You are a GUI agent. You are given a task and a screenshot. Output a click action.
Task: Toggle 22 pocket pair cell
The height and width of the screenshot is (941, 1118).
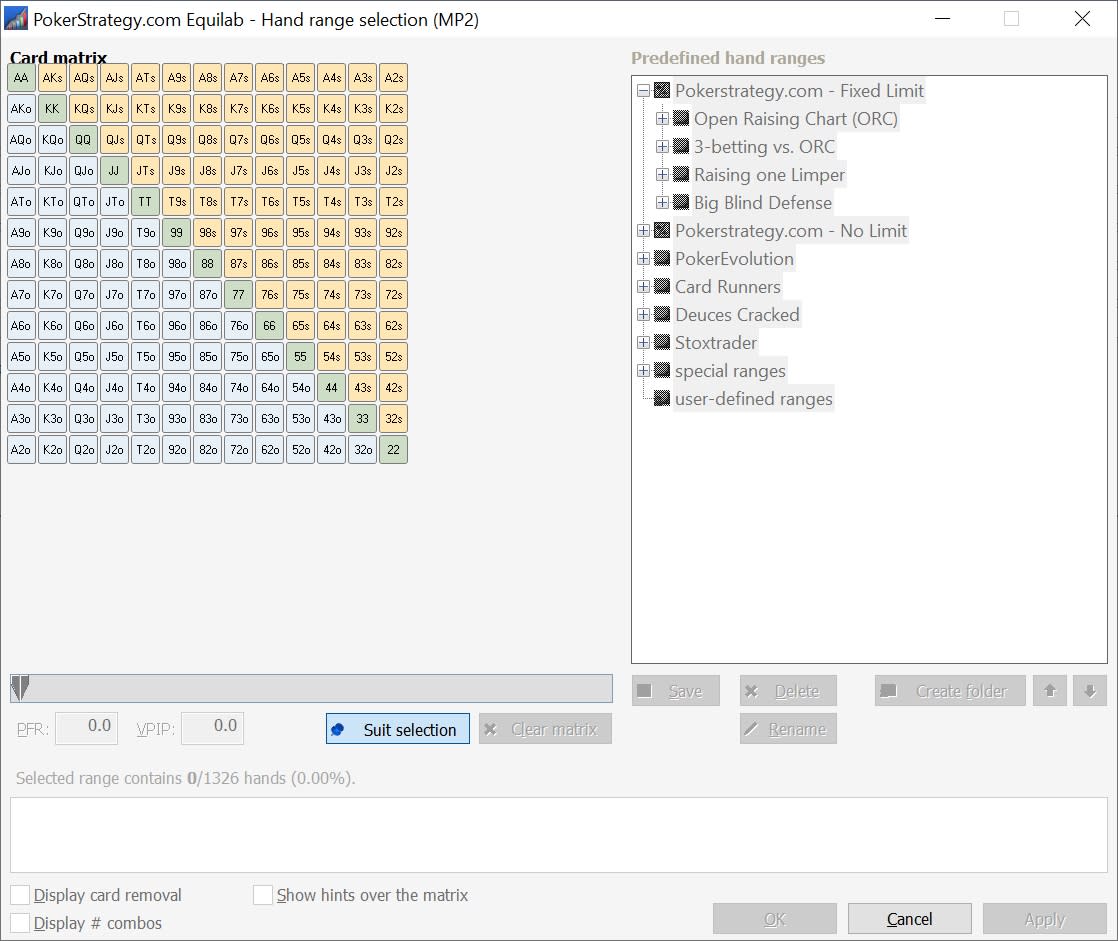(x=394, y=450)
